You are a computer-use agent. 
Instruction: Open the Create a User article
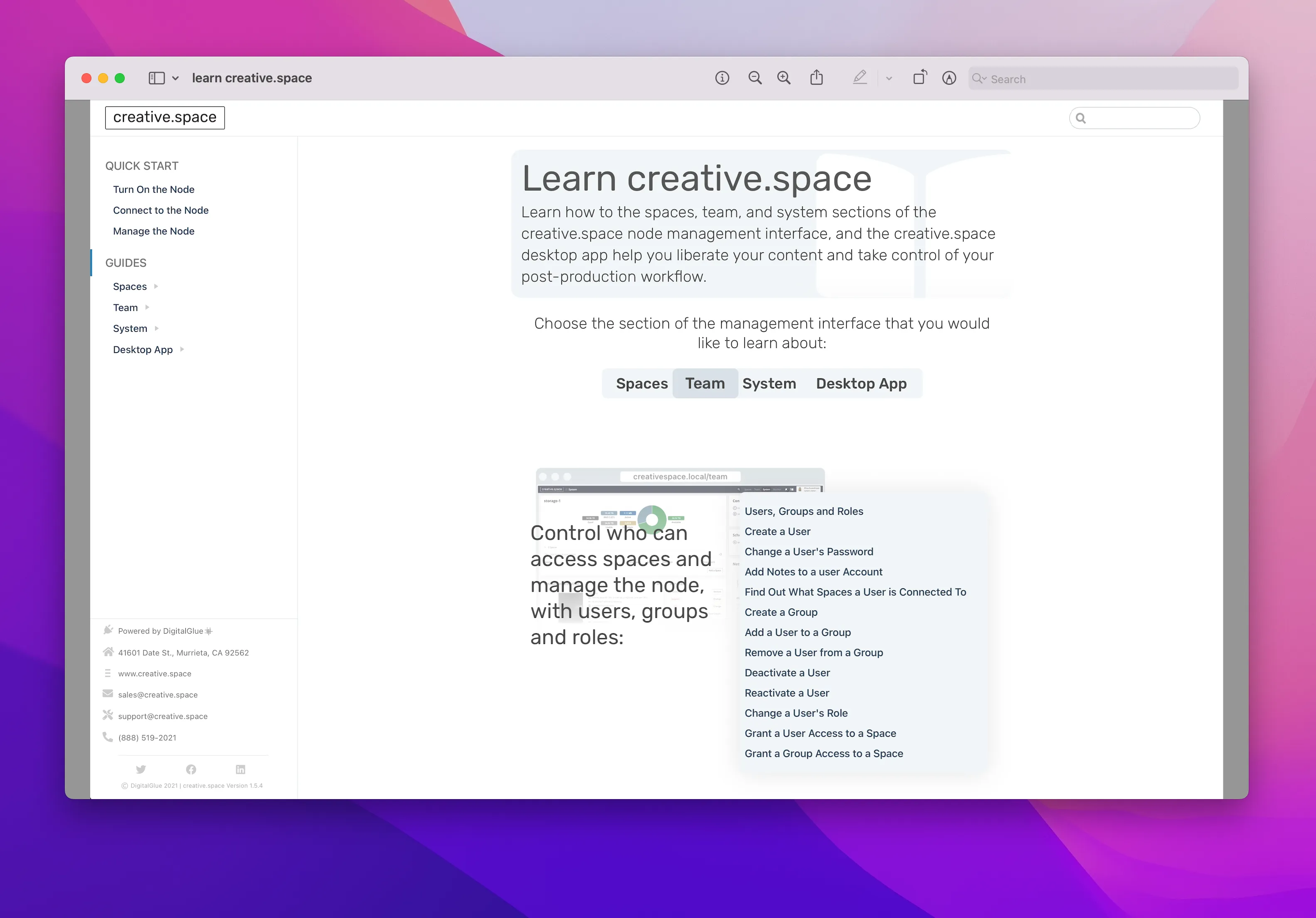click(777, 531)
